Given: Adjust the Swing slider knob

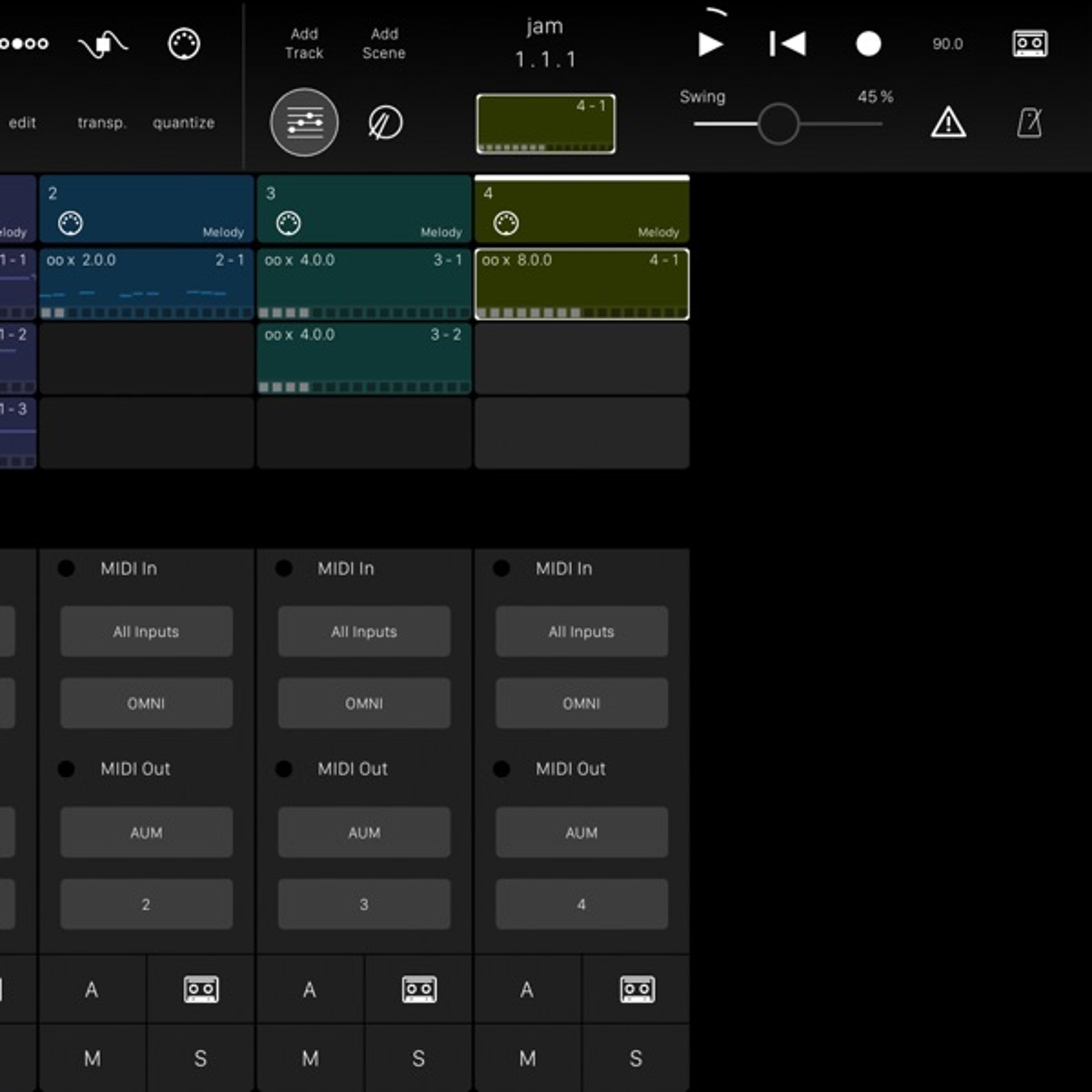Looking at the screenshot, I should pyautogui.click(x=778, y=124).
